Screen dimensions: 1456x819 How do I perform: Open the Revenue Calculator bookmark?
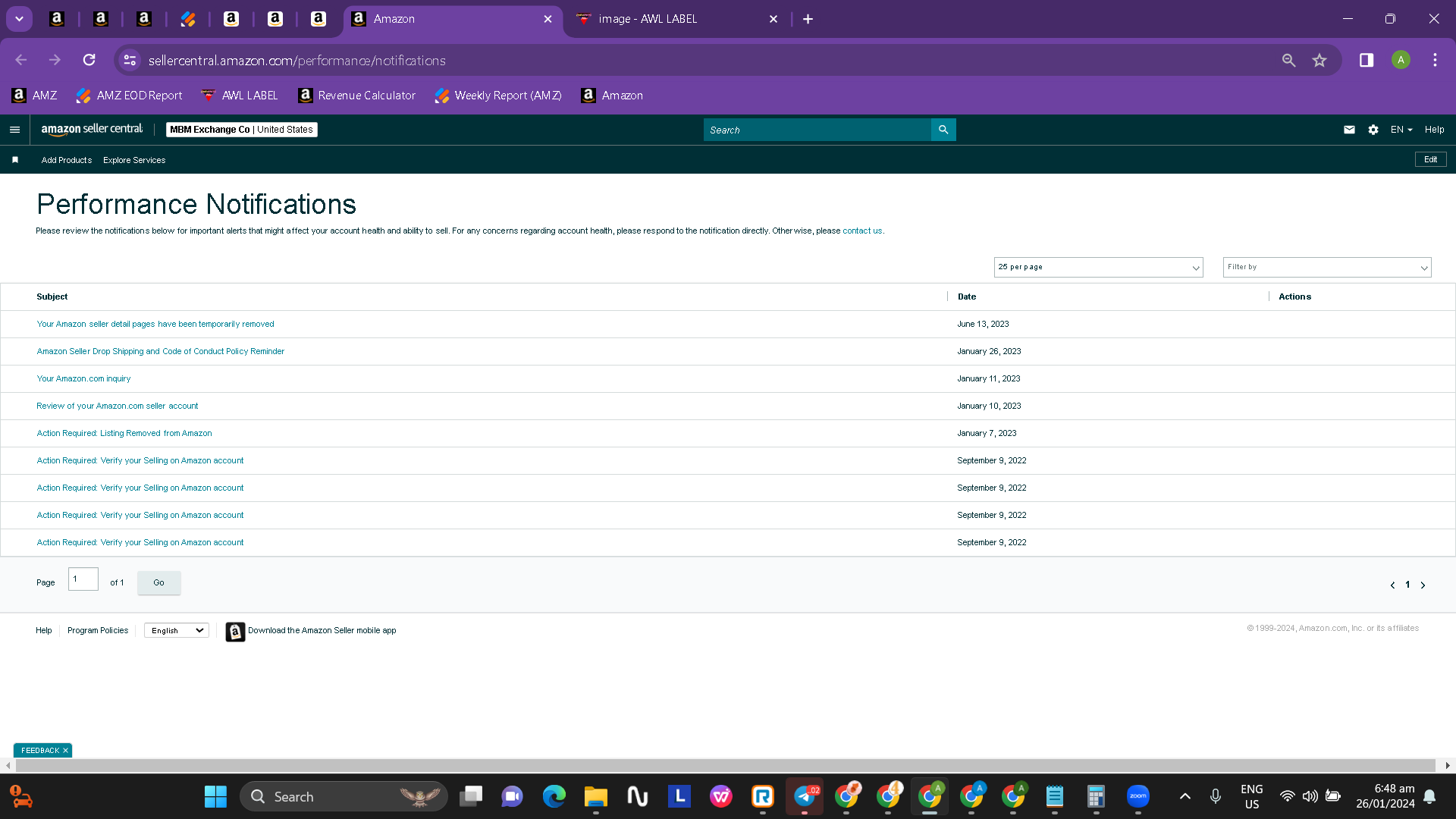(357, 96)
